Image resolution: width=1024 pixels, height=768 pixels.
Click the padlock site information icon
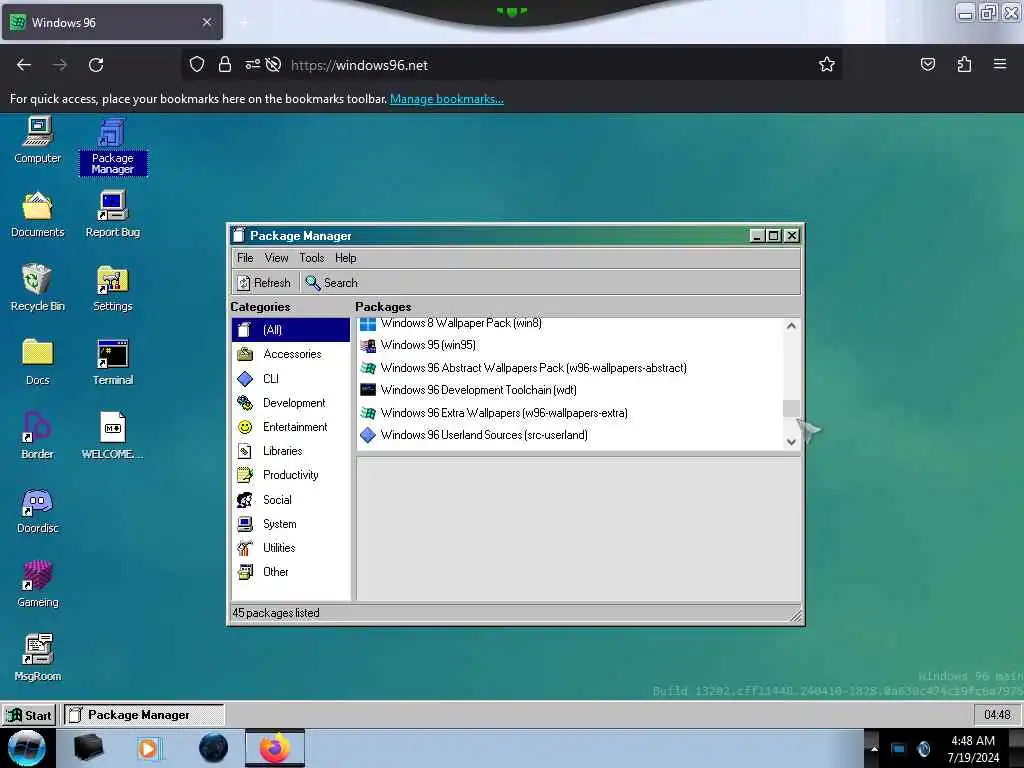tap(225, 65)
